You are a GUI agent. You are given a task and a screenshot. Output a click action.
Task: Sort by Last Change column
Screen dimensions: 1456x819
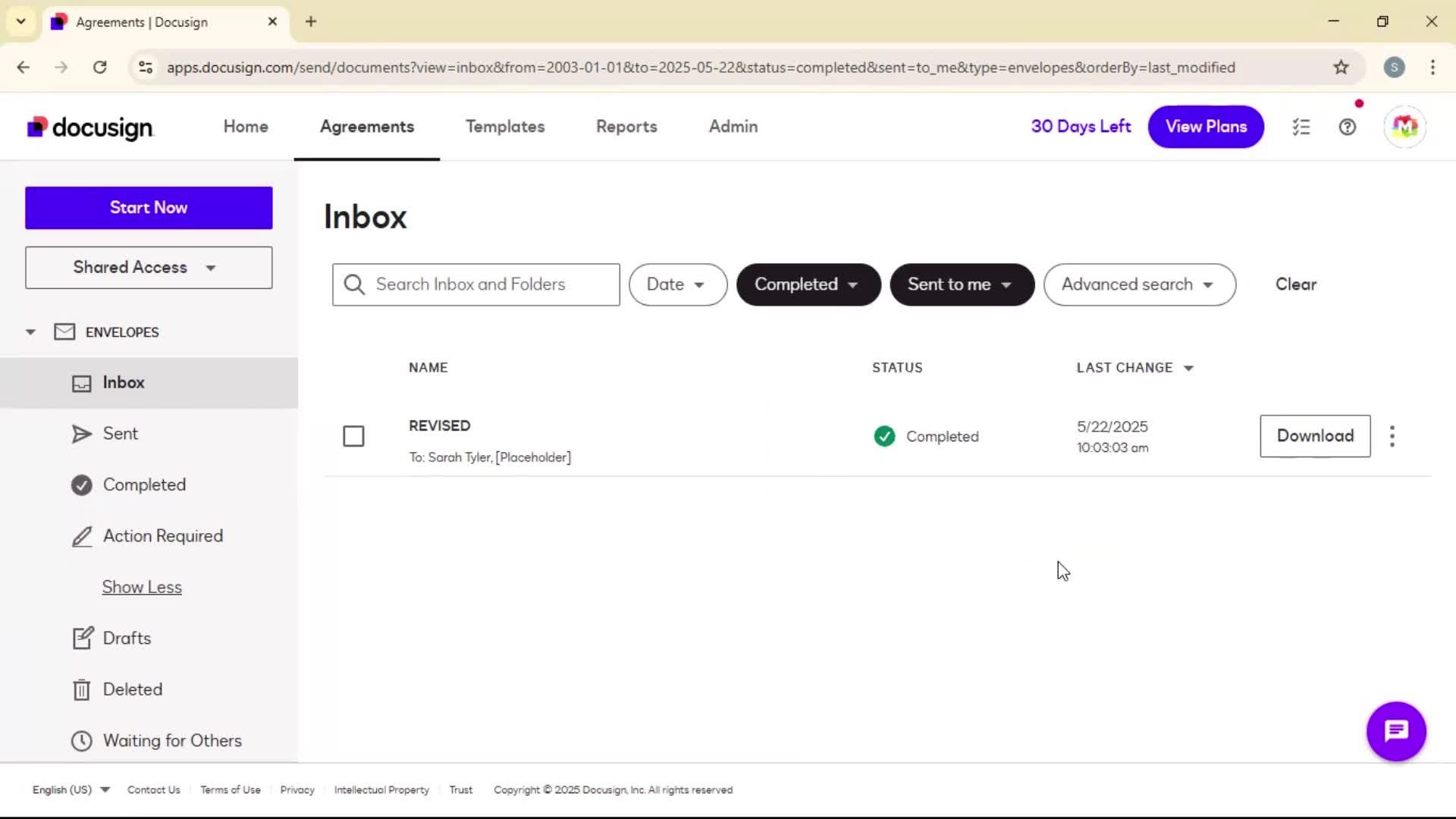[x=1135, y=368]
